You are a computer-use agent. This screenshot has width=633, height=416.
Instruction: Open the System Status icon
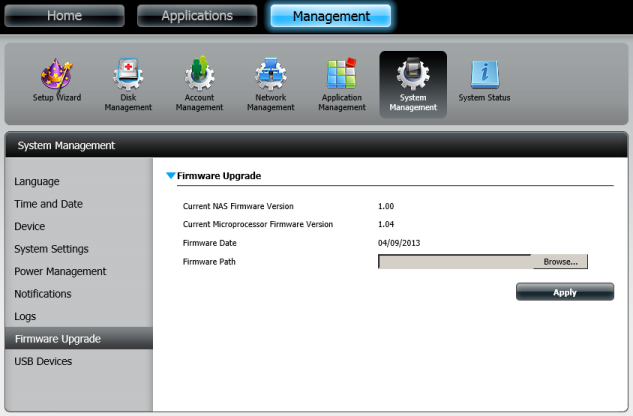(484, 80)
